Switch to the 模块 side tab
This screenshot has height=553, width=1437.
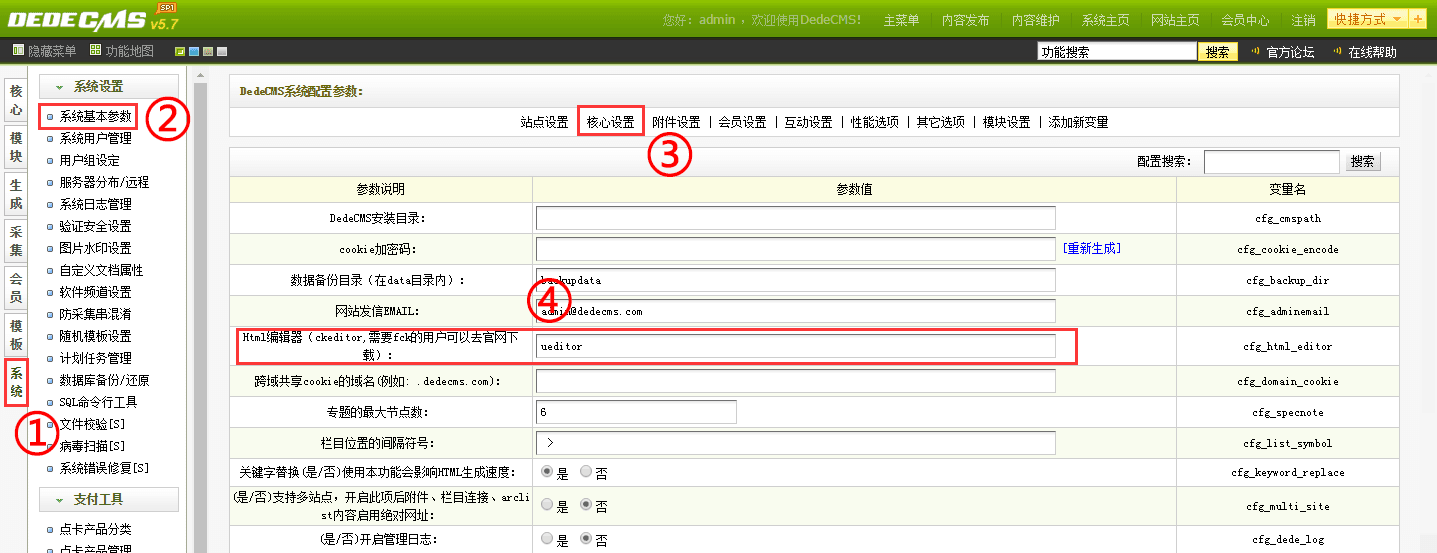(x=15, y=147)
